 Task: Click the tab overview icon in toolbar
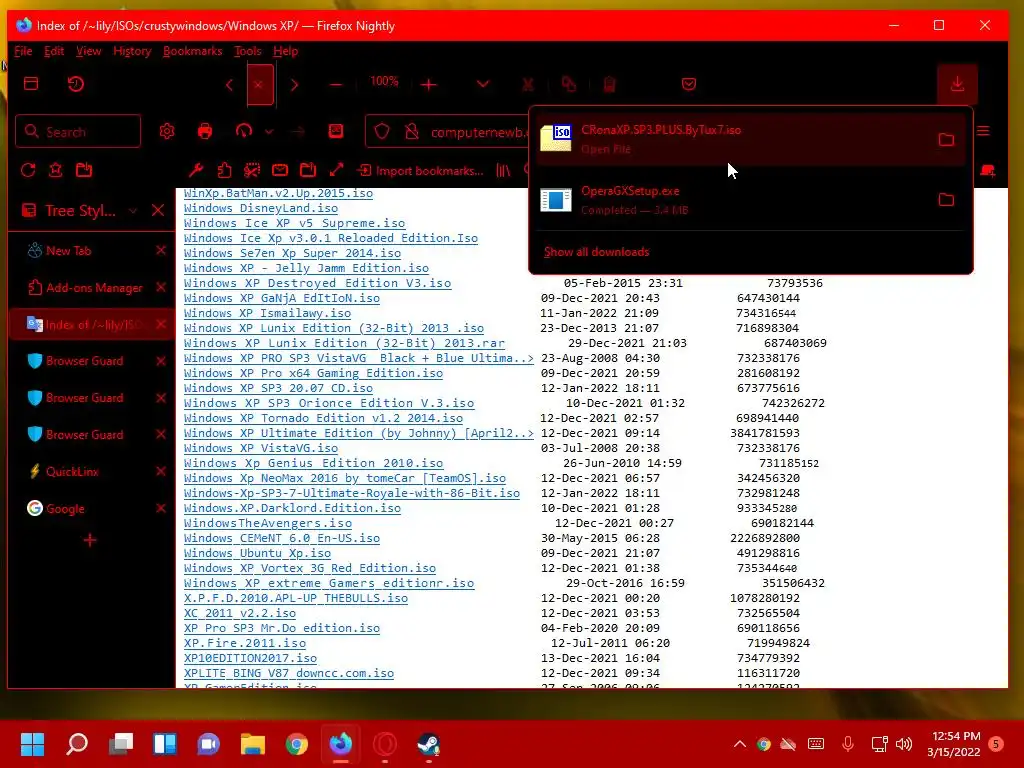[31, 84]
